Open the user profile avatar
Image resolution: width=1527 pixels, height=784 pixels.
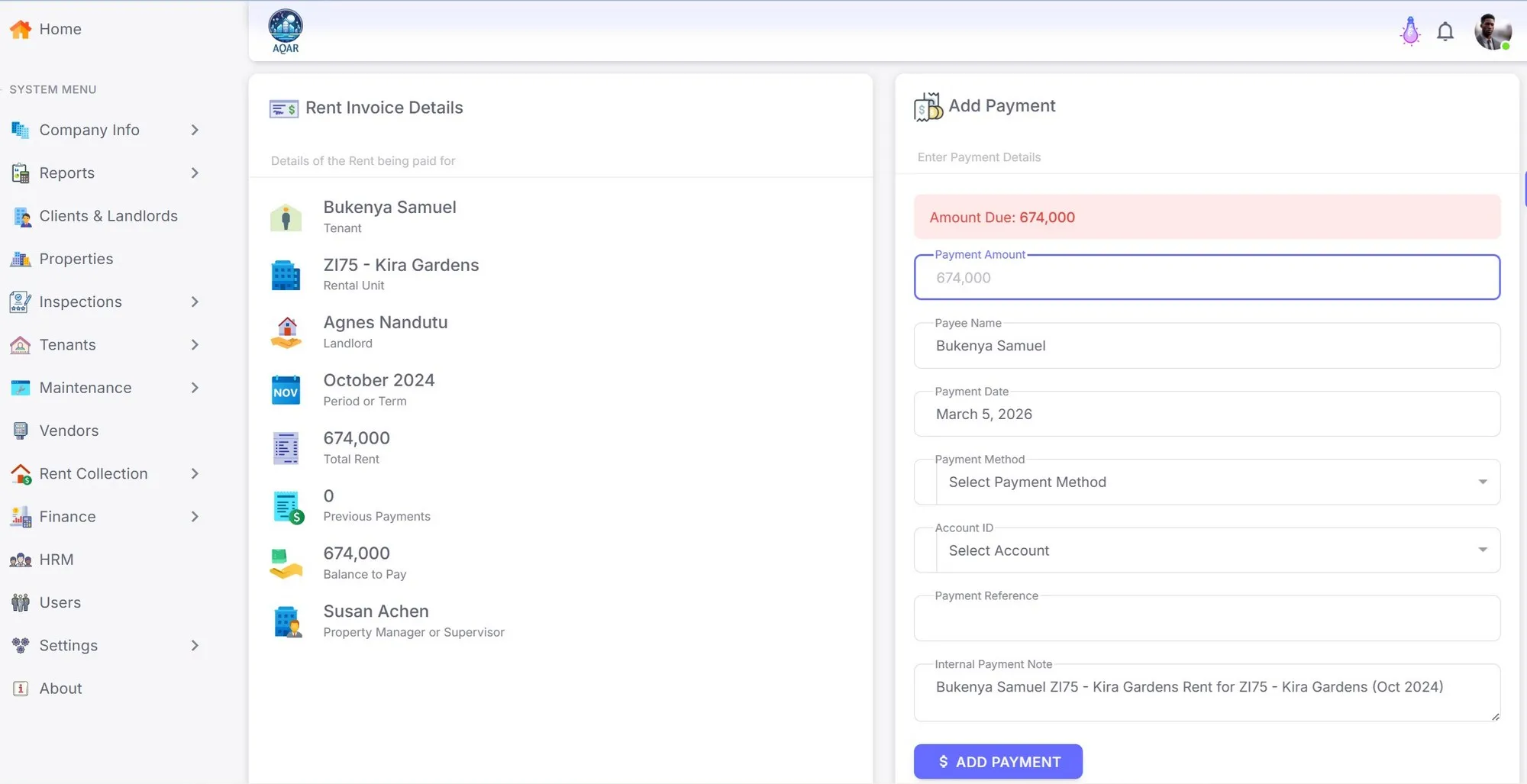click(1492, 31)
